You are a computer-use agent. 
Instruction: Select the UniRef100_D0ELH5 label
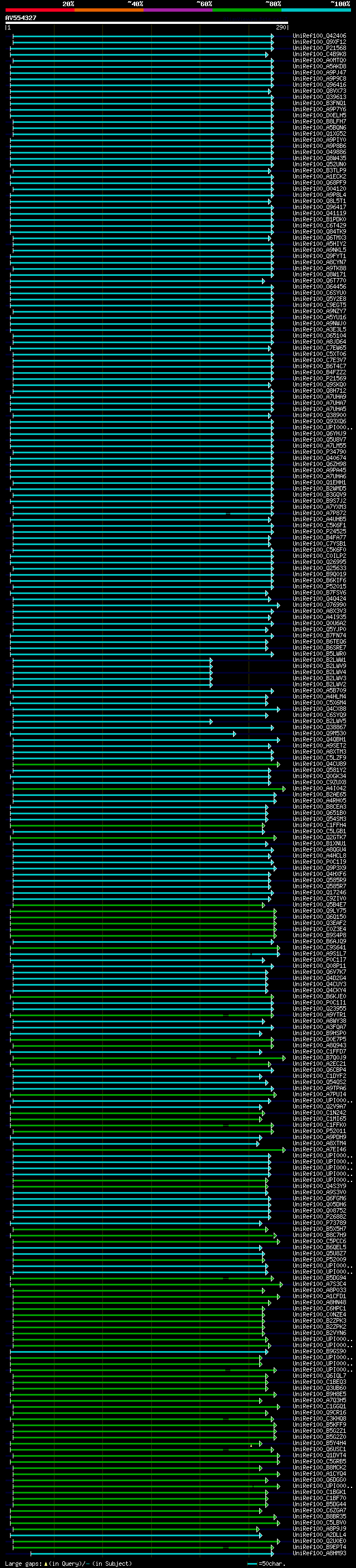point(319,115)
